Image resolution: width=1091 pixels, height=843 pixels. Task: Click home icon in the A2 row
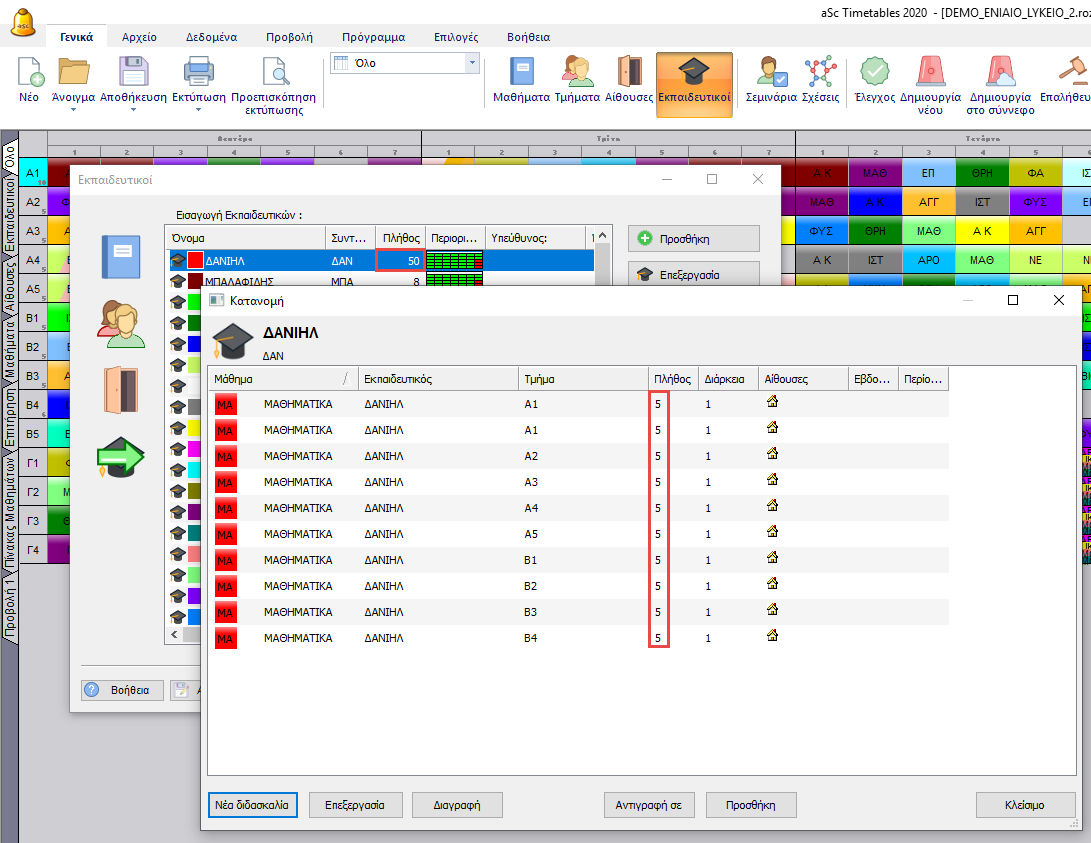coord(772,454)
